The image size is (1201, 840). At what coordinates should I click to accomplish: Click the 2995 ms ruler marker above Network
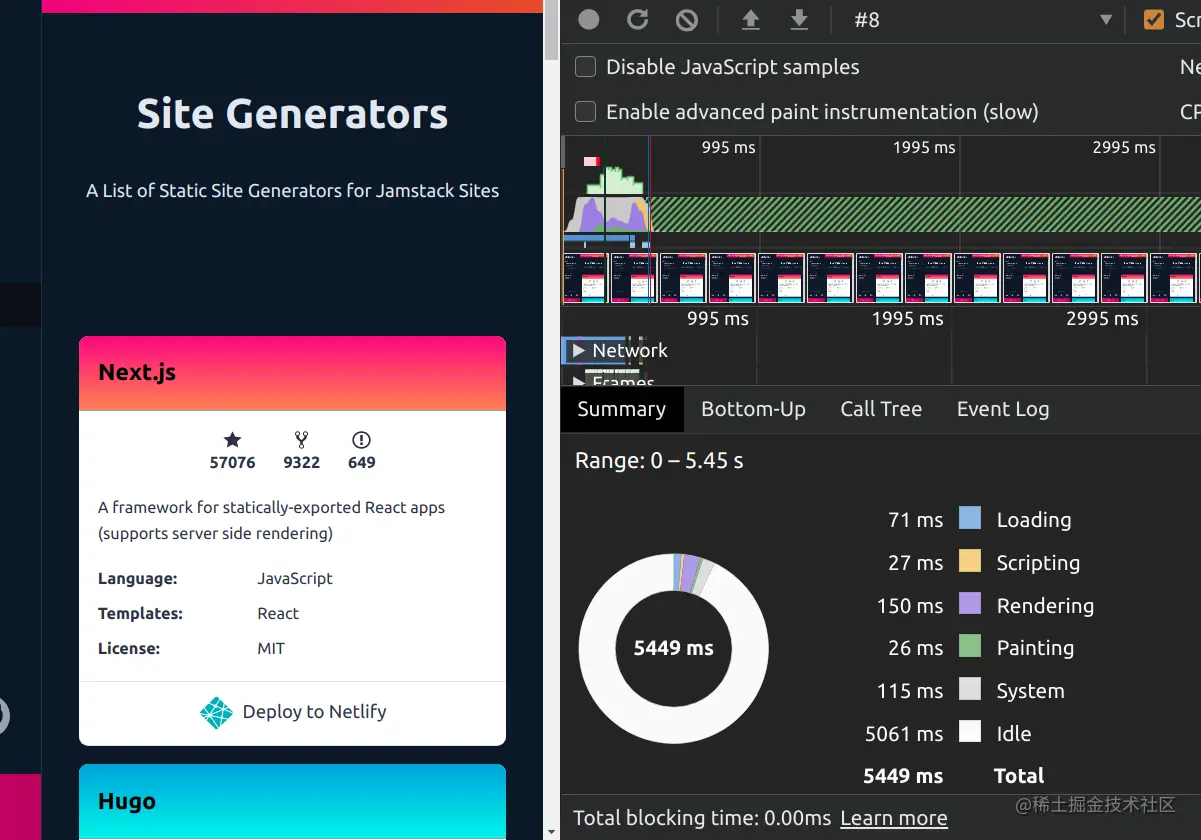(x=1102, y=319)
